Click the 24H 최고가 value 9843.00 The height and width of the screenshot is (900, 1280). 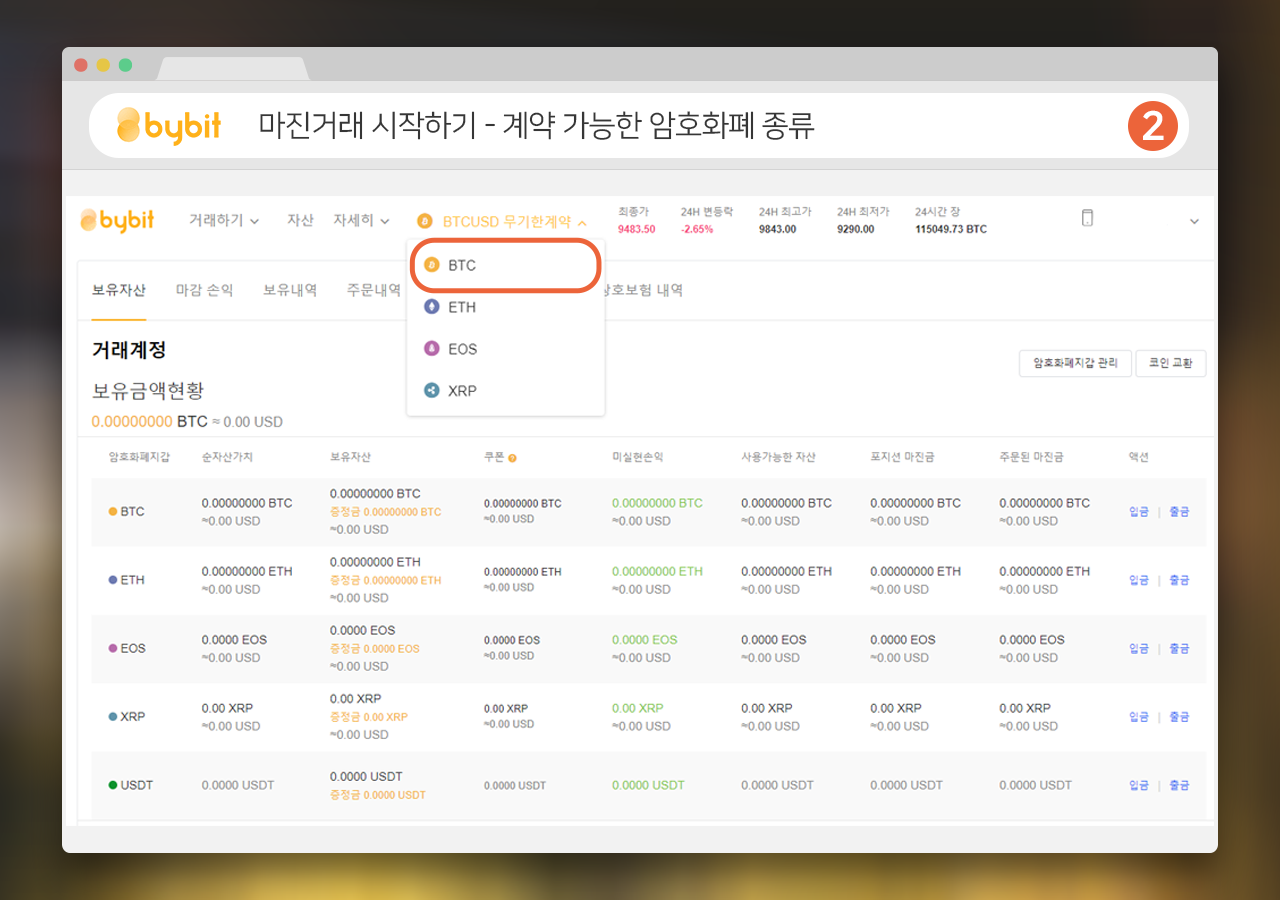pos(777,229)
